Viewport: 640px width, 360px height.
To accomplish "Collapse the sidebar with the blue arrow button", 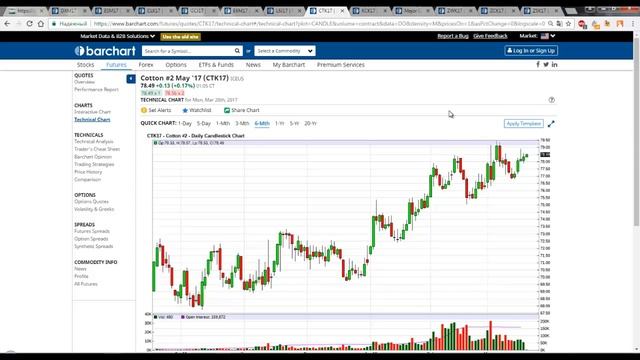I will (131, 78).
